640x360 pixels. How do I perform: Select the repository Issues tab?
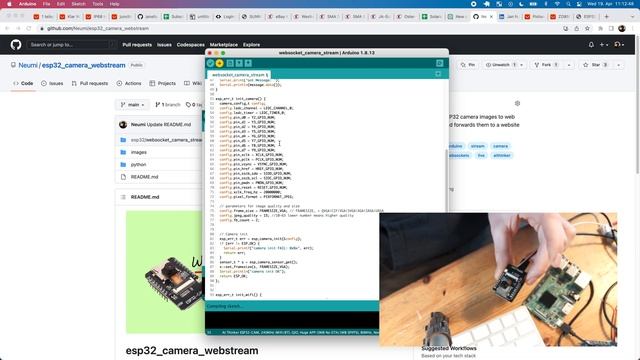click(52, 83)
